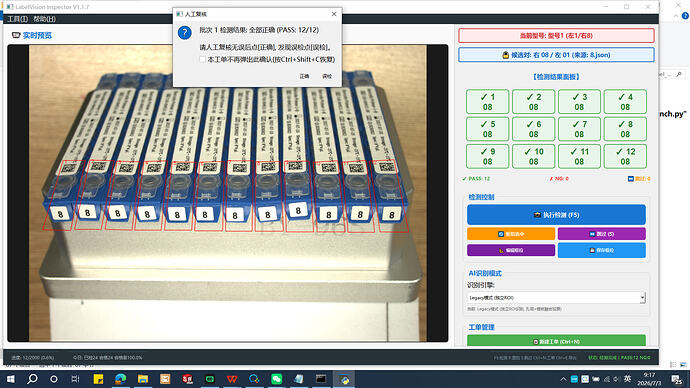The height and width of the screenshot is (388, 690).
Task: Open File Explorer from the taskbar
Action: click(x=143, y=379)
